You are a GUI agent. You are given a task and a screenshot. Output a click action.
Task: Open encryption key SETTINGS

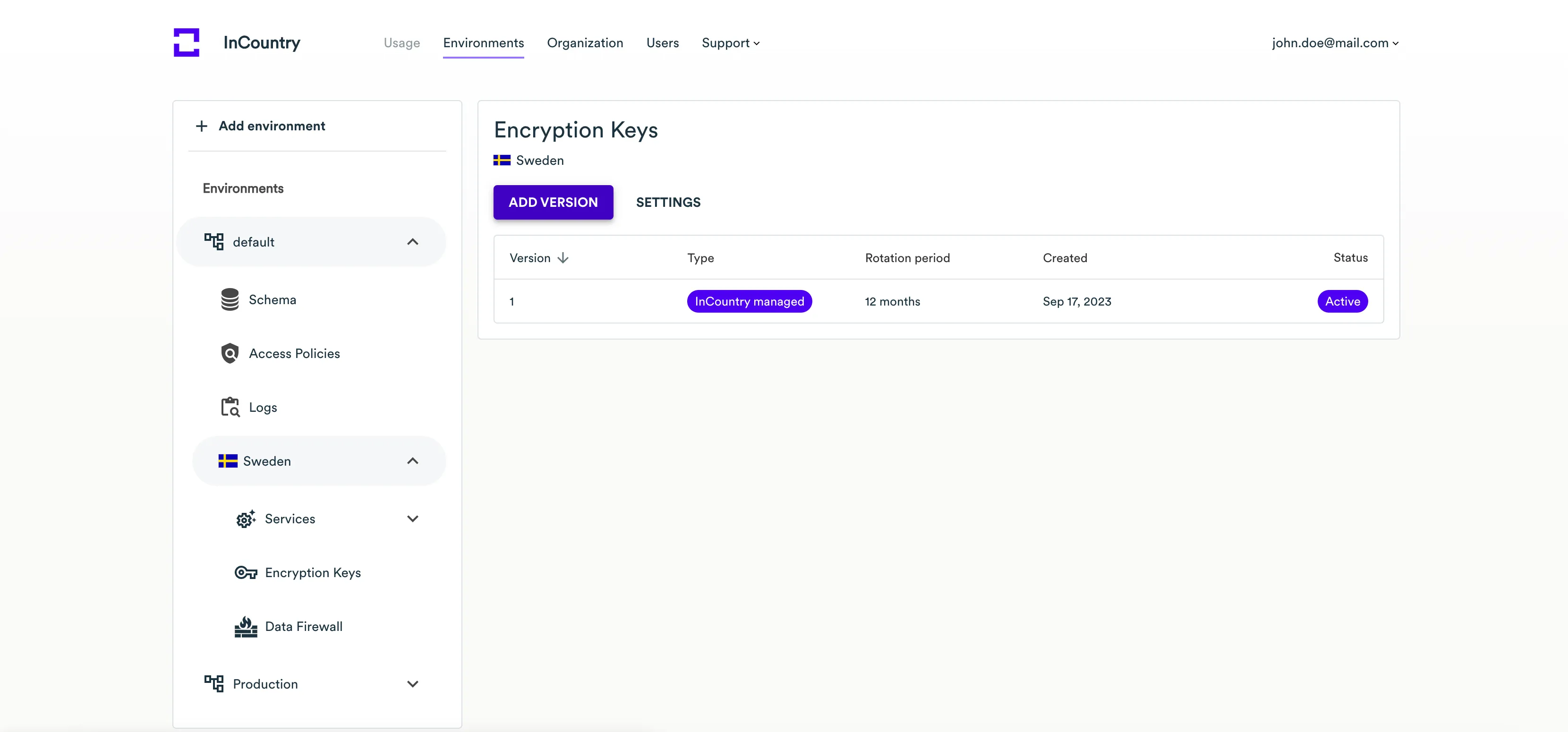(x=668, y=203)
